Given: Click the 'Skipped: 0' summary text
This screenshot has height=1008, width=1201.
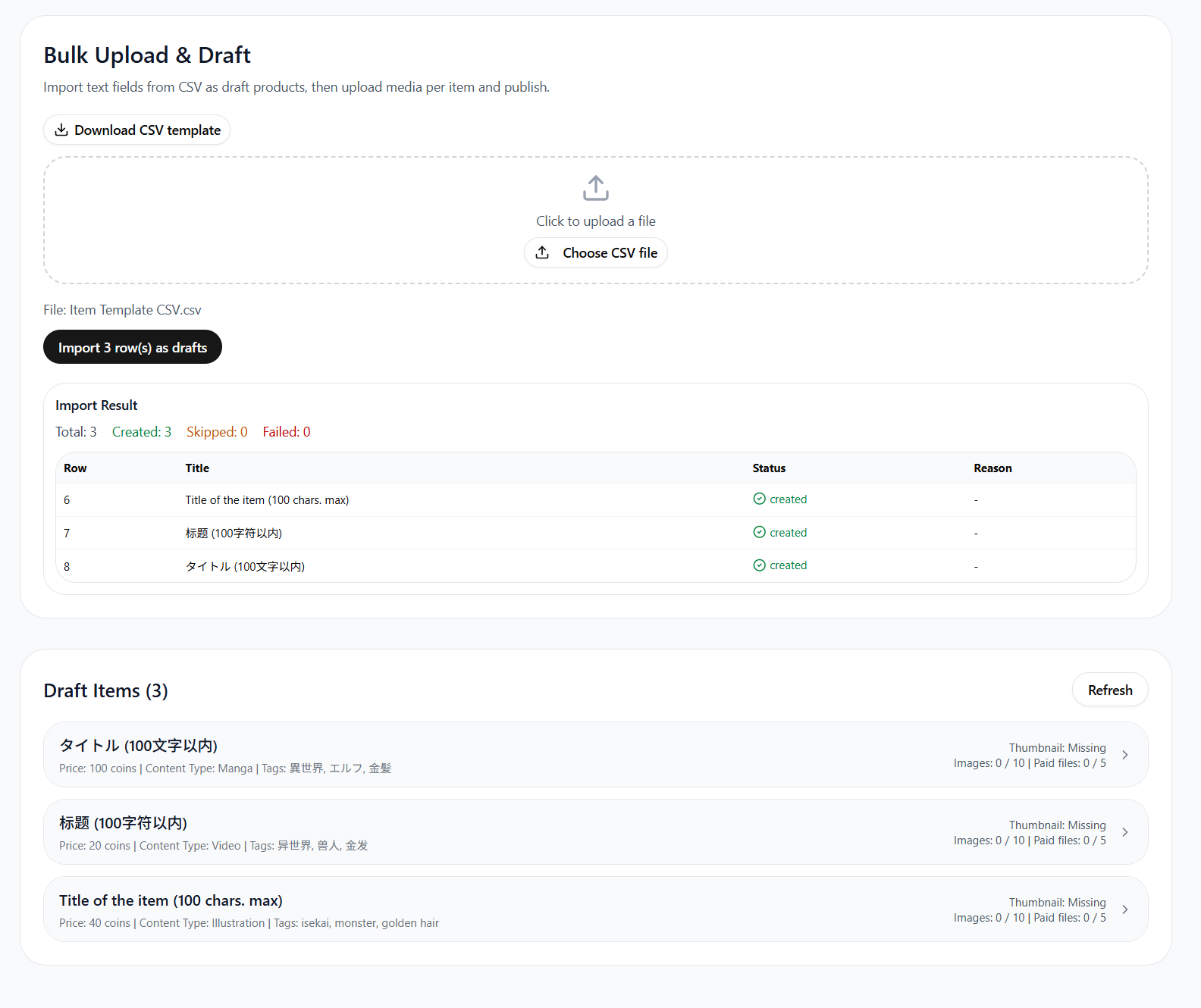Looking at the screenshot, I should (x=217, y=432).
